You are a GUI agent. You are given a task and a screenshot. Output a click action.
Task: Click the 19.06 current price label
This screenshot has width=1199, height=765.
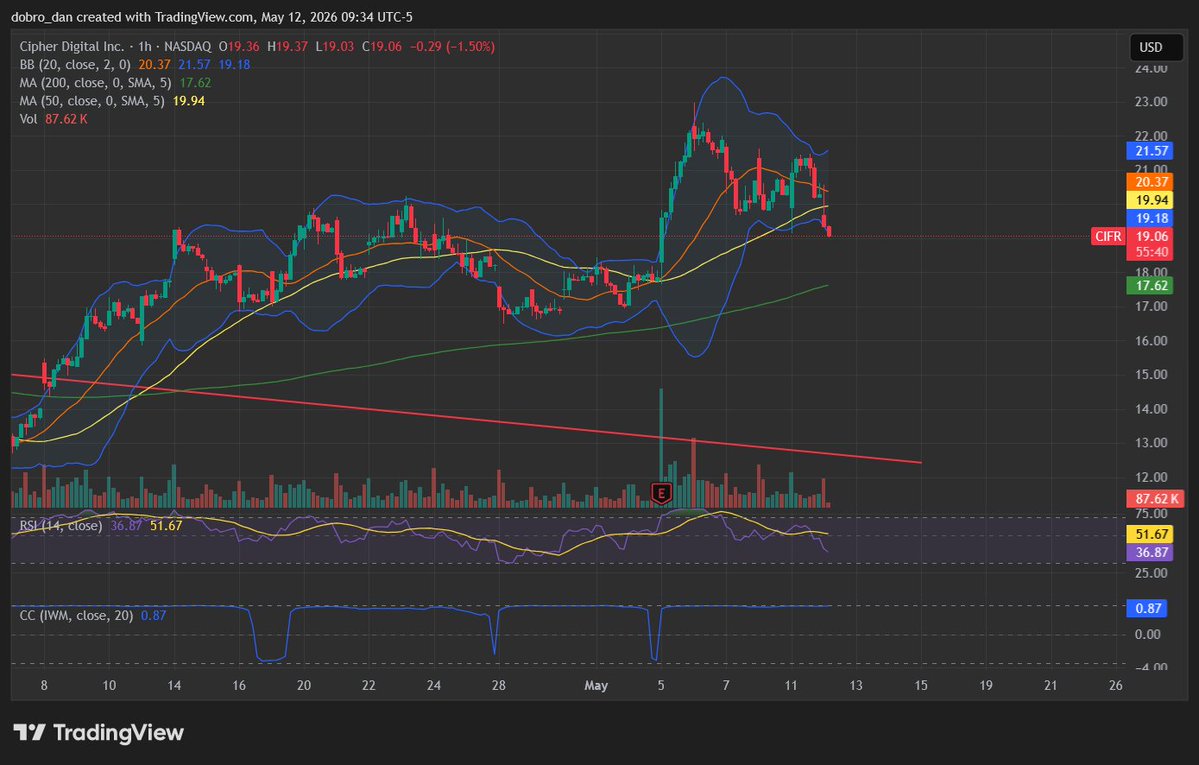1150,236
